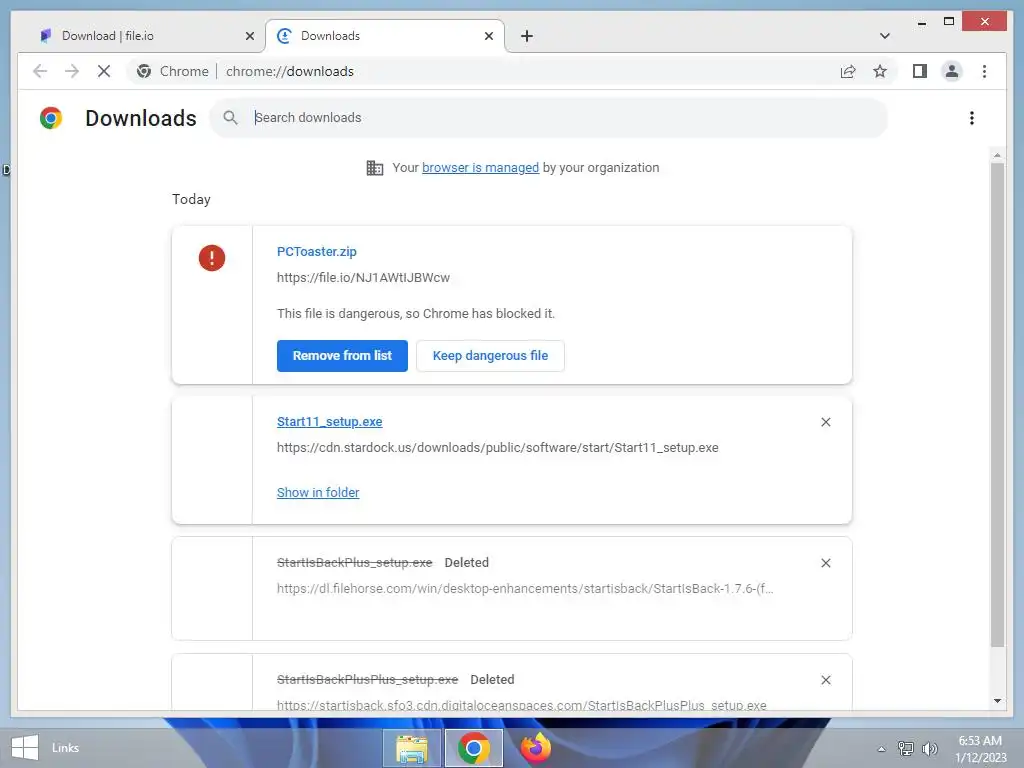Go back using the browser back arrow
This screenshot has width=1024, height=768.
(40, 71)
